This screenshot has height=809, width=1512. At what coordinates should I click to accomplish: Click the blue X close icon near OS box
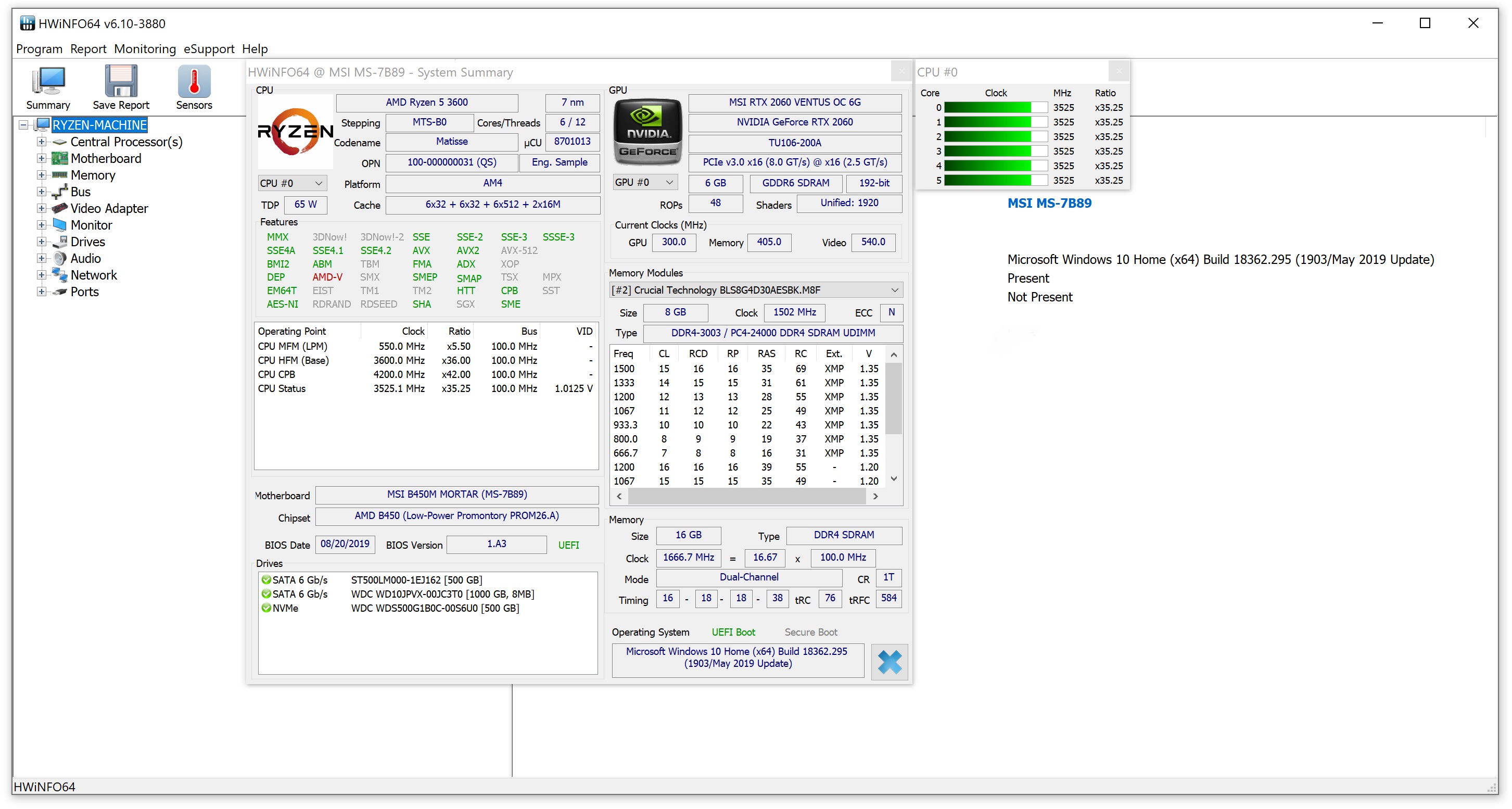889,662
